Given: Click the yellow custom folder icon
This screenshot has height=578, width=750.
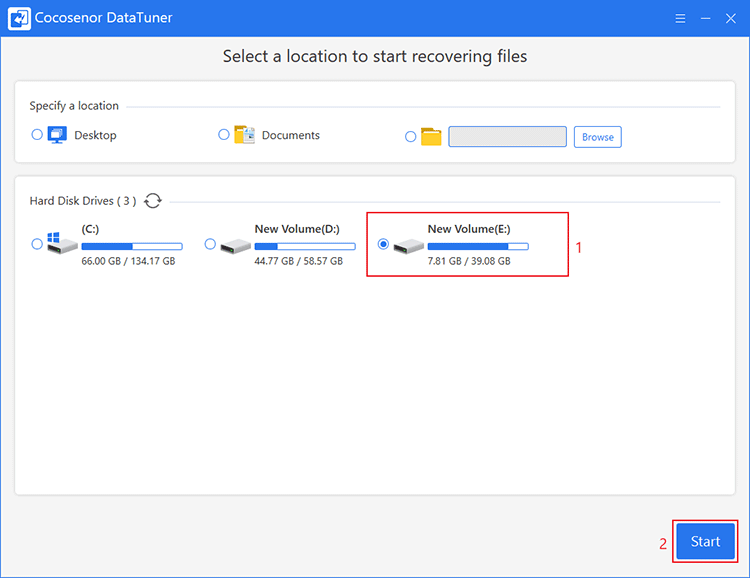Looking at the screenshot, I should [431, 137].
